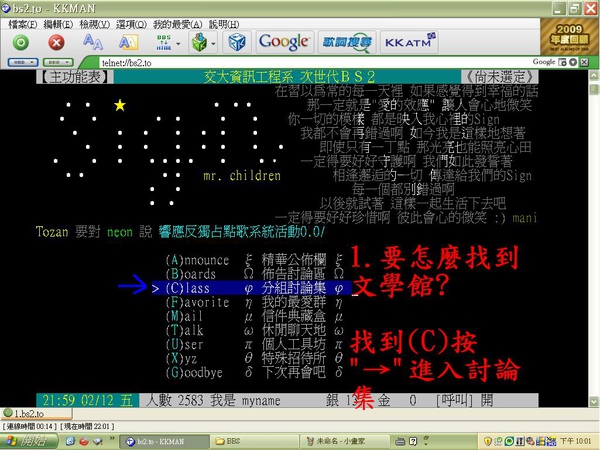Viewport: 600px width, 450px height.
Task: Expand the dropdown beside the green box icon
Action: 214,44
